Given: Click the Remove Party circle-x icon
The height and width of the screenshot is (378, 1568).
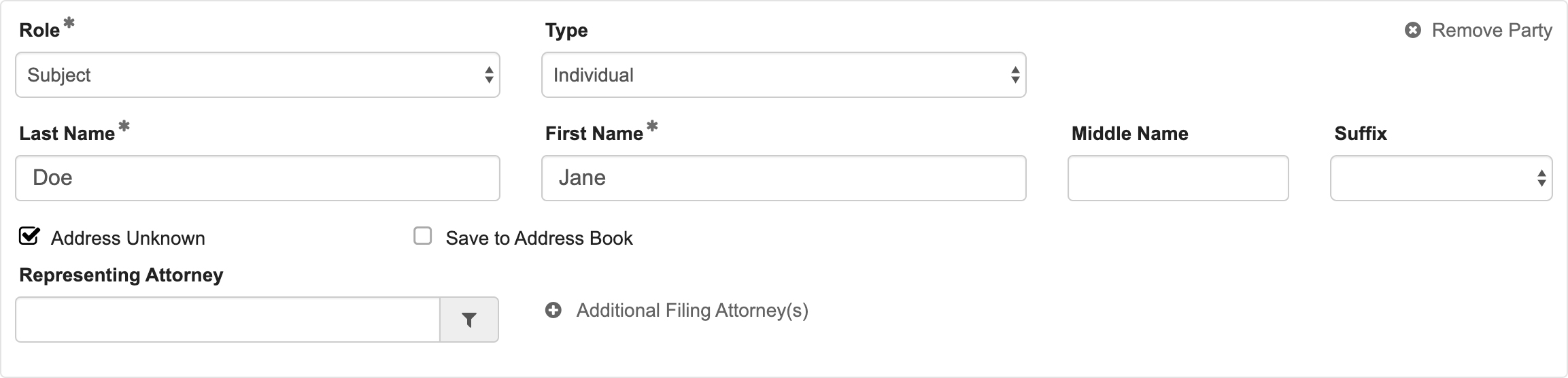Looking at the screenshot, I should point(1412,31).
